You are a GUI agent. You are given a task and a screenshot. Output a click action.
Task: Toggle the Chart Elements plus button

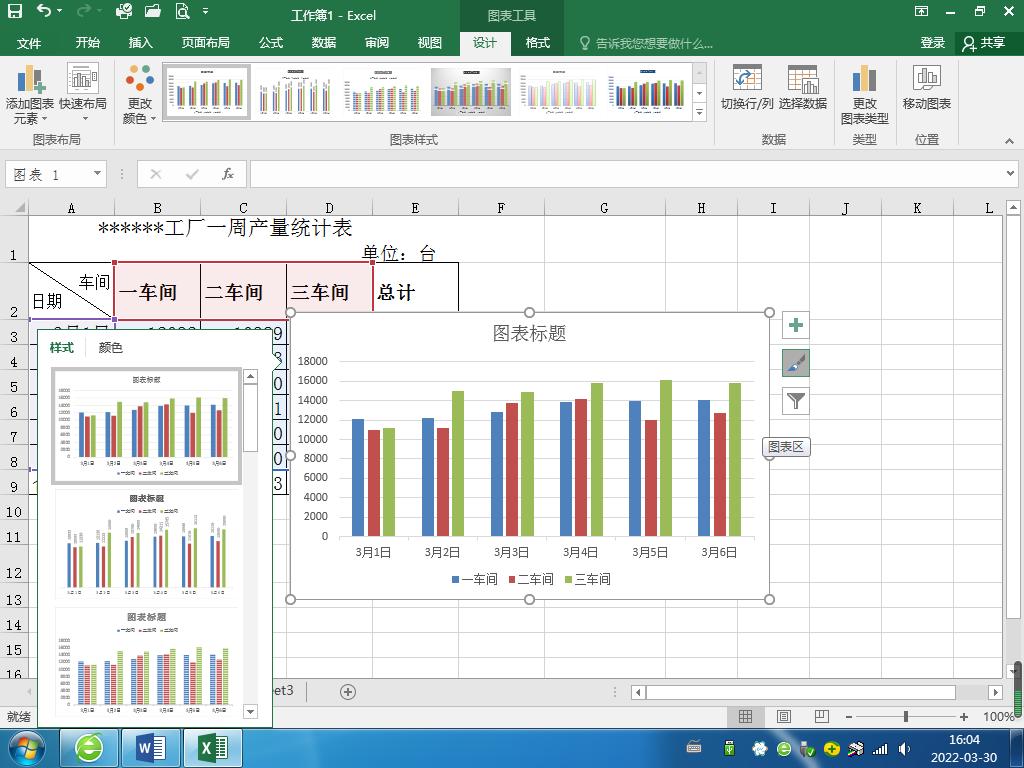(793, 325)
